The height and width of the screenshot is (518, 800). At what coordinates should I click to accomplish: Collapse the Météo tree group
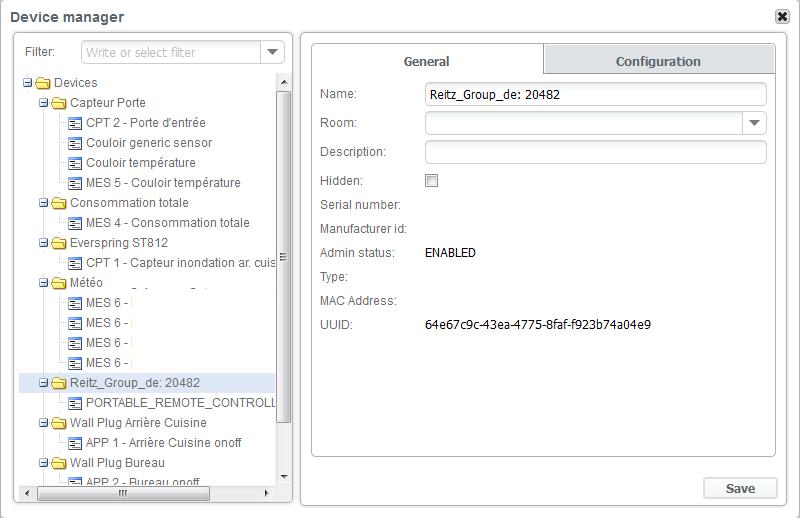coord(44,283)
